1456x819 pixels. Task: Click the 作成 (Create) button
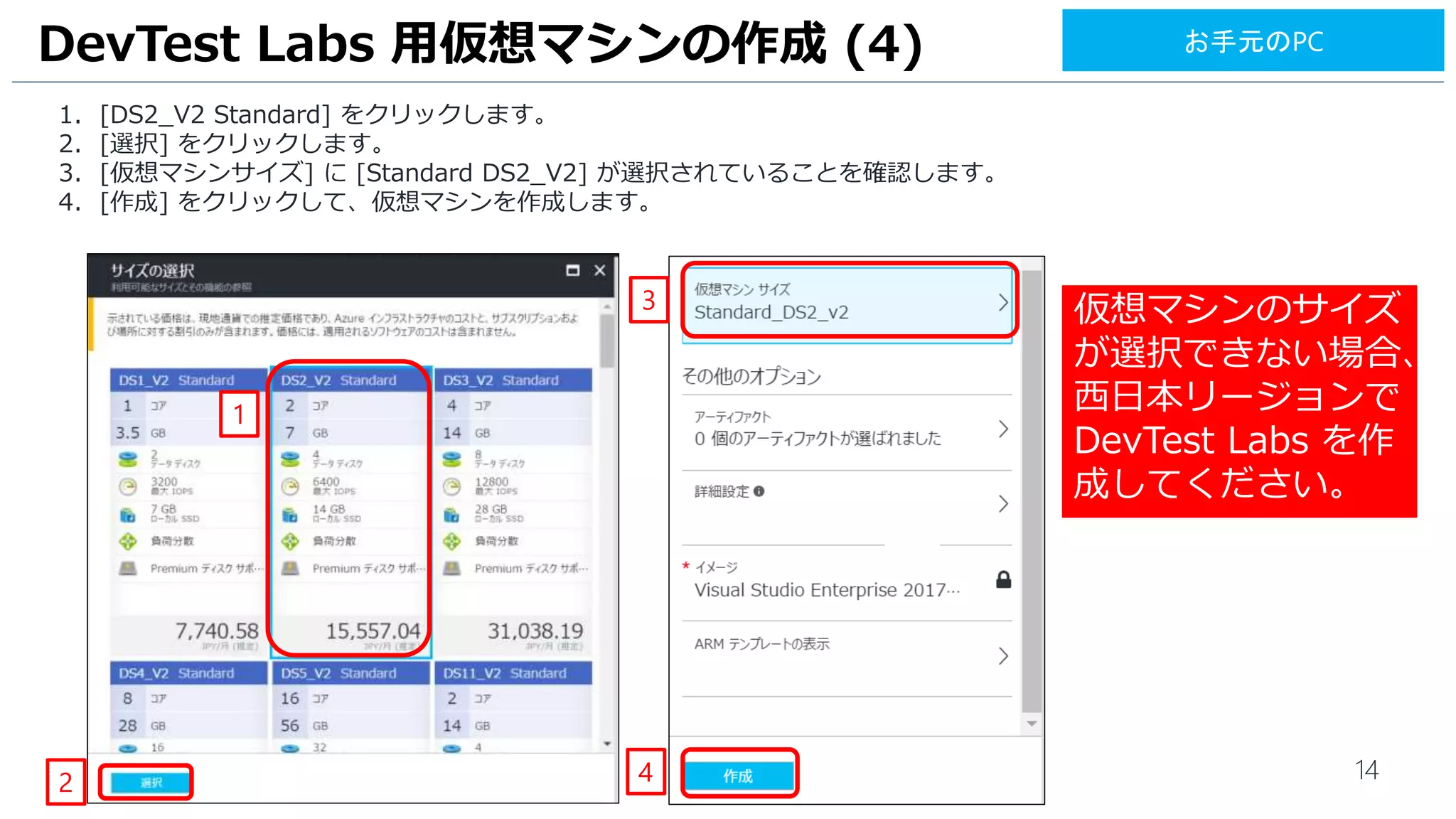739,776
